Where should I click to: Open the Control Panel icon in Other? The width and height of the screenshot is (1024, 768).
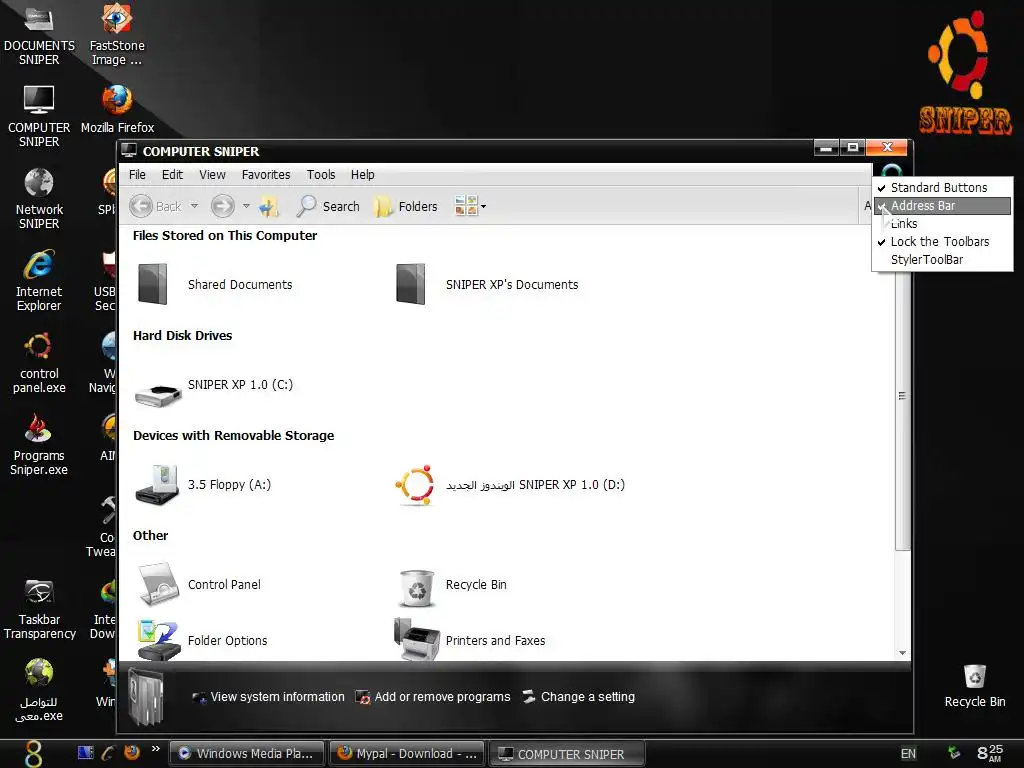tap(157, 584)
